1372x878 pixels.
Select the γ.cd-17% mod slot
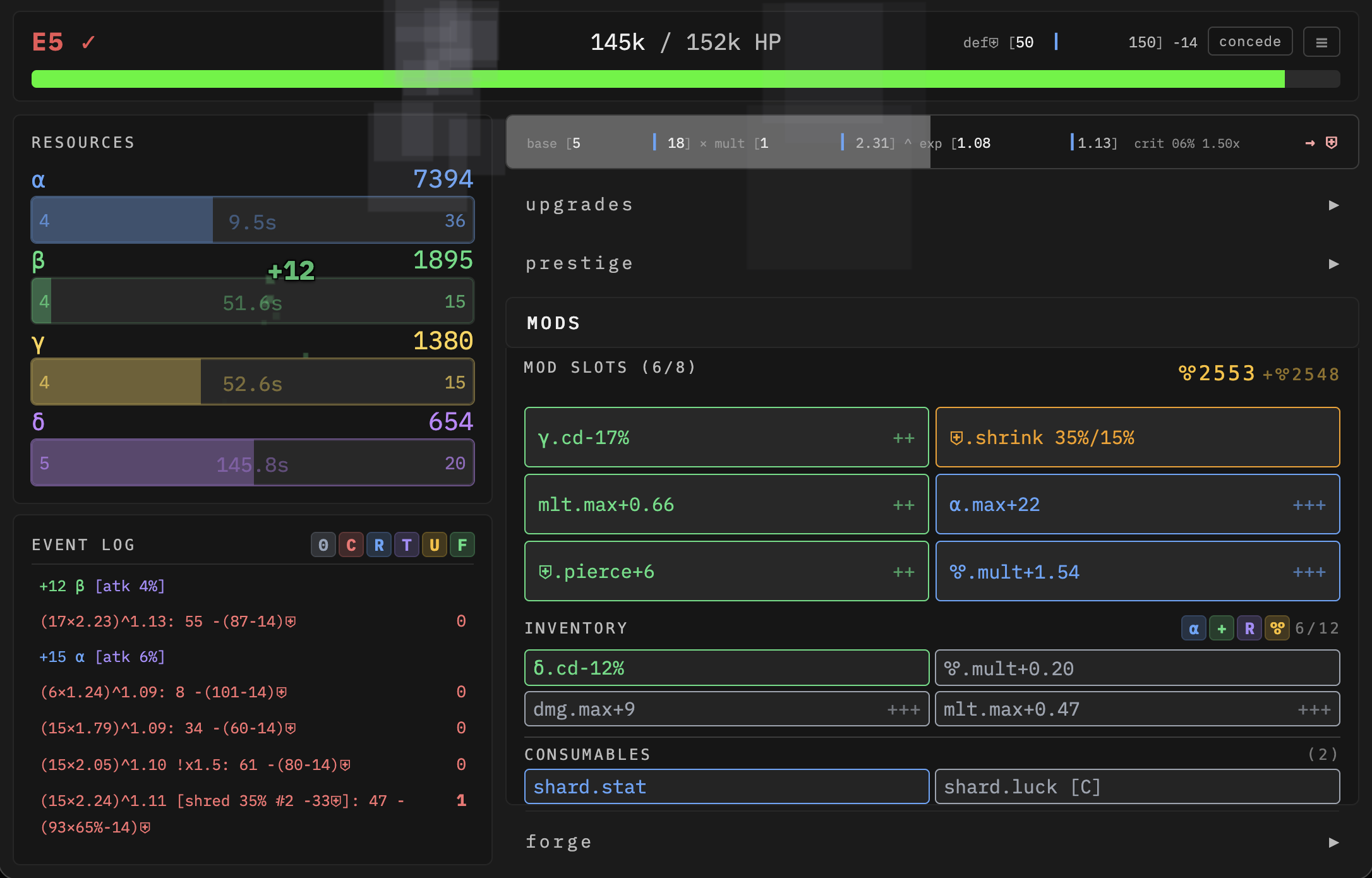[x=726, y=438]
